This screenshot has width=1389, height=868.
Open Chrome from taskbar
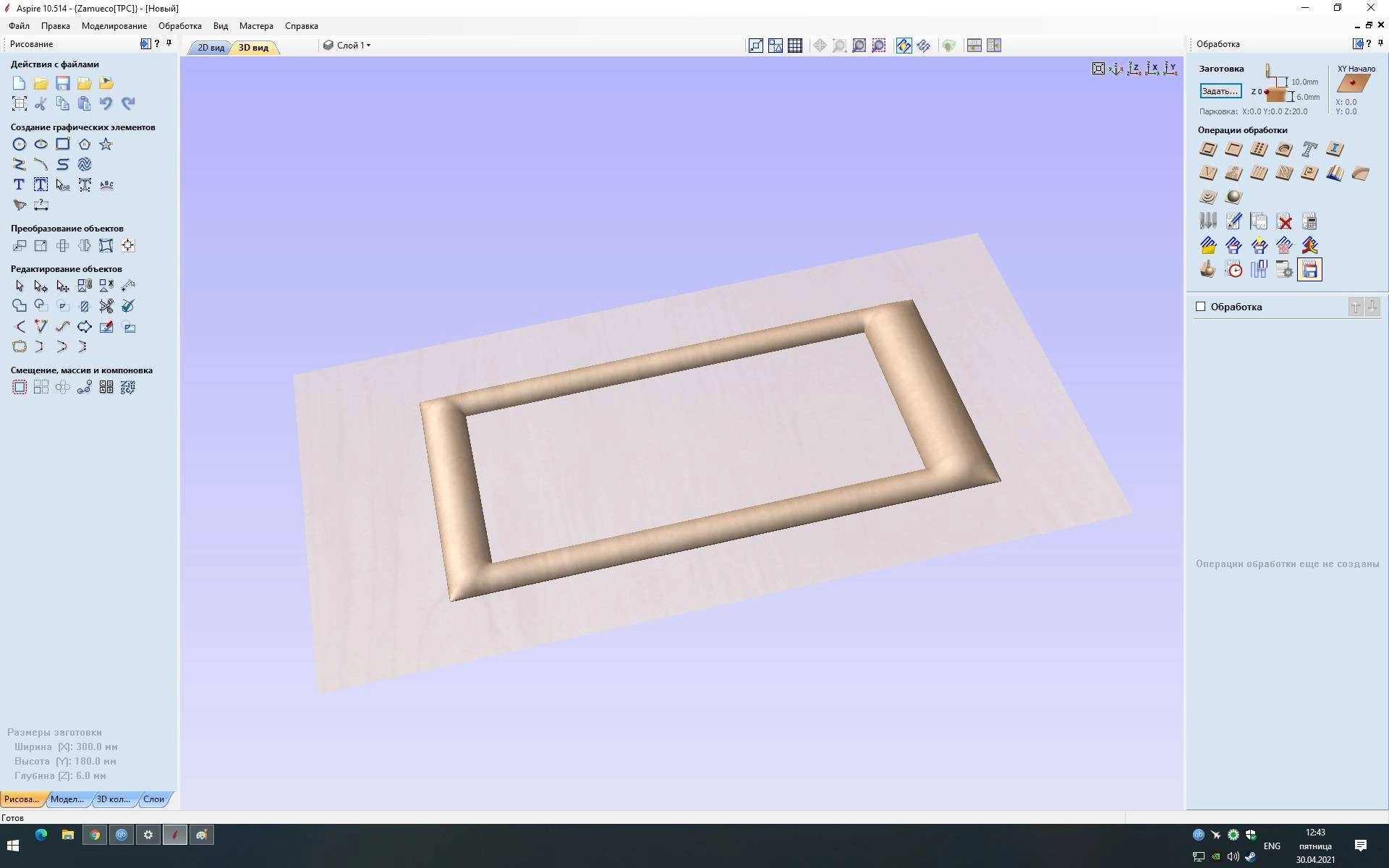(95, 835)
